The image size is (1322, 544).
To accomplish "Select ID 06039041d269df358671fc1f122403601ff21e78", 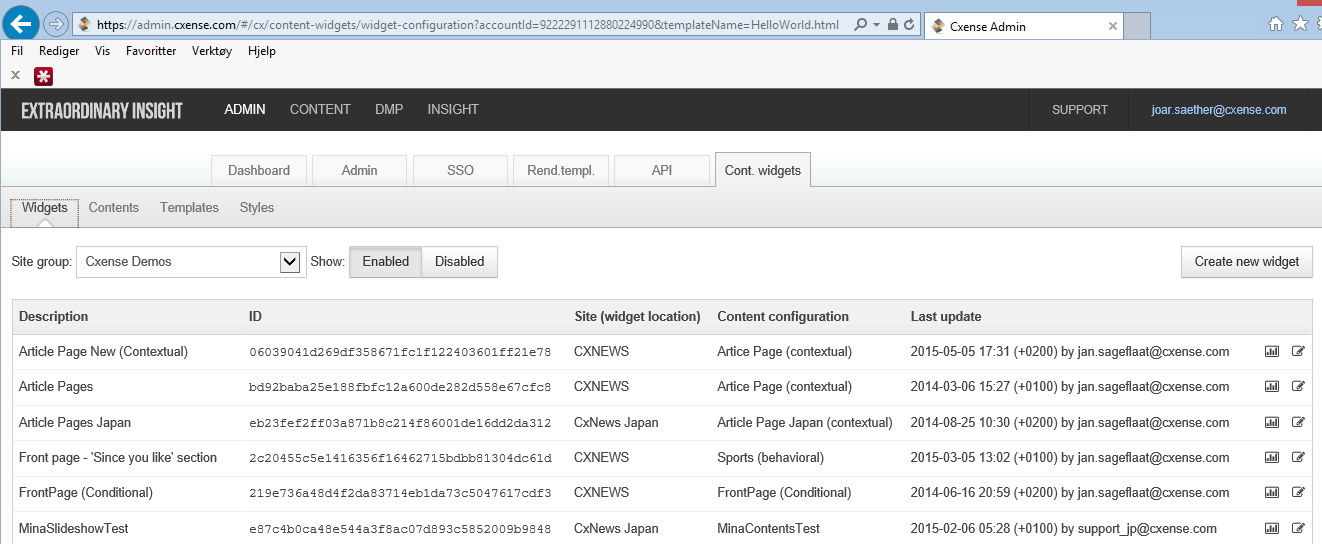I will [400, 352].
